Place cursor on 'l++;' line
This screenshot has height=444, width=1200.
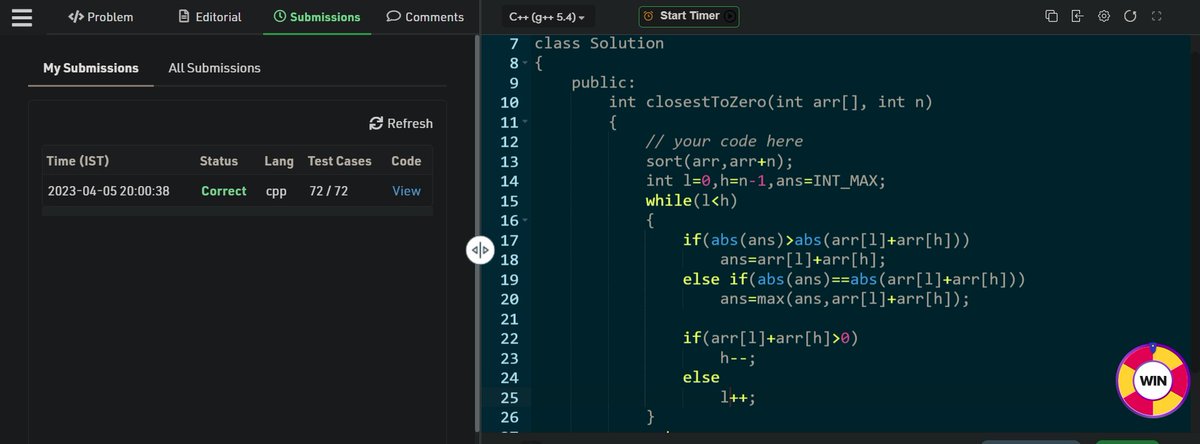[x=737, y=396]
